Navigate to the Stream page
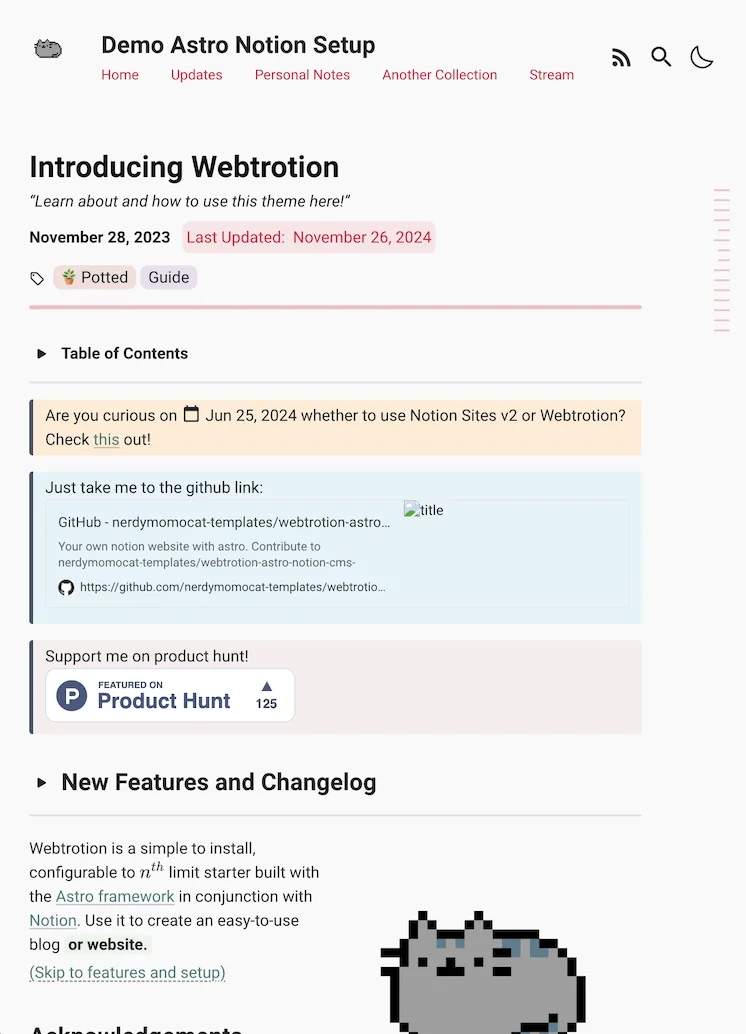The width and height of the screenshot is (746, 1034). click(x=551, y=75)
